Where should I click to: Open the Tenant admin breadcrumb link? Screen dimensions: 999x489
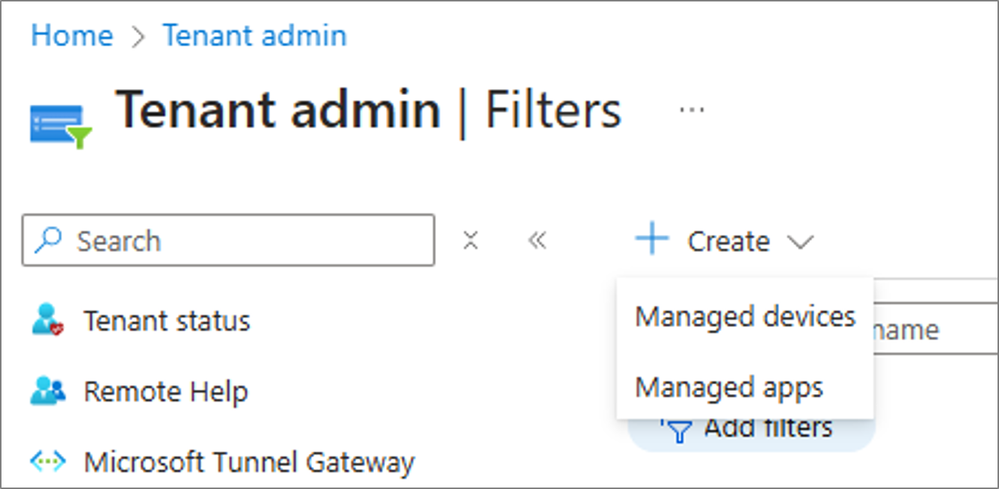click(255, 35)
